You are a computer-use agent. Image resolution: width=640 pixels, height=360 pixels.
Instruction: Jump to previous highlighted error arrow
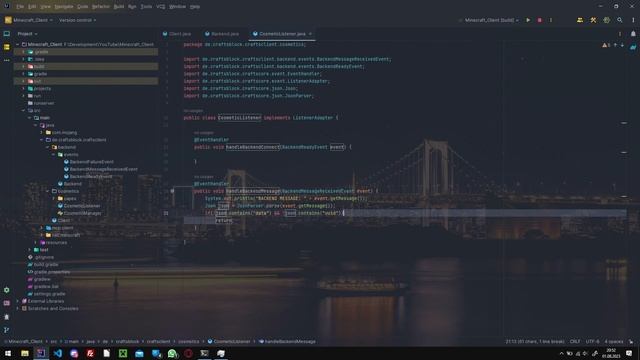point(616,45)
